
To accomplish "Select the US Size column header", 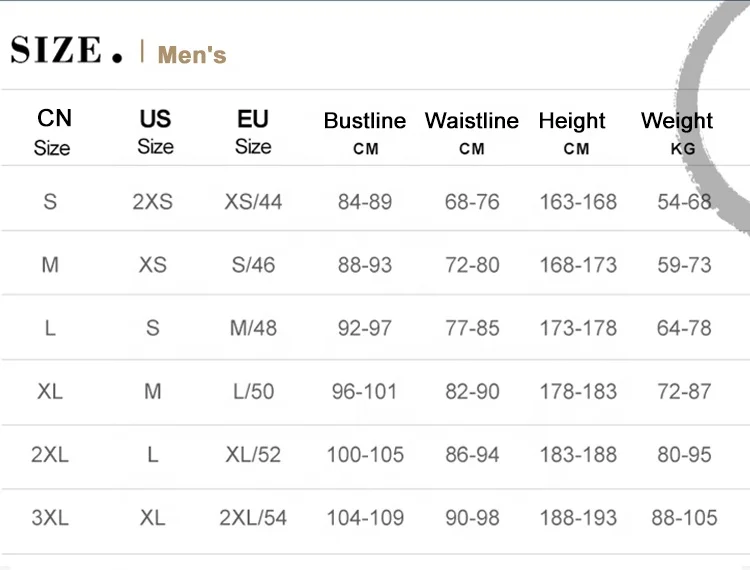I will [155, 132].
